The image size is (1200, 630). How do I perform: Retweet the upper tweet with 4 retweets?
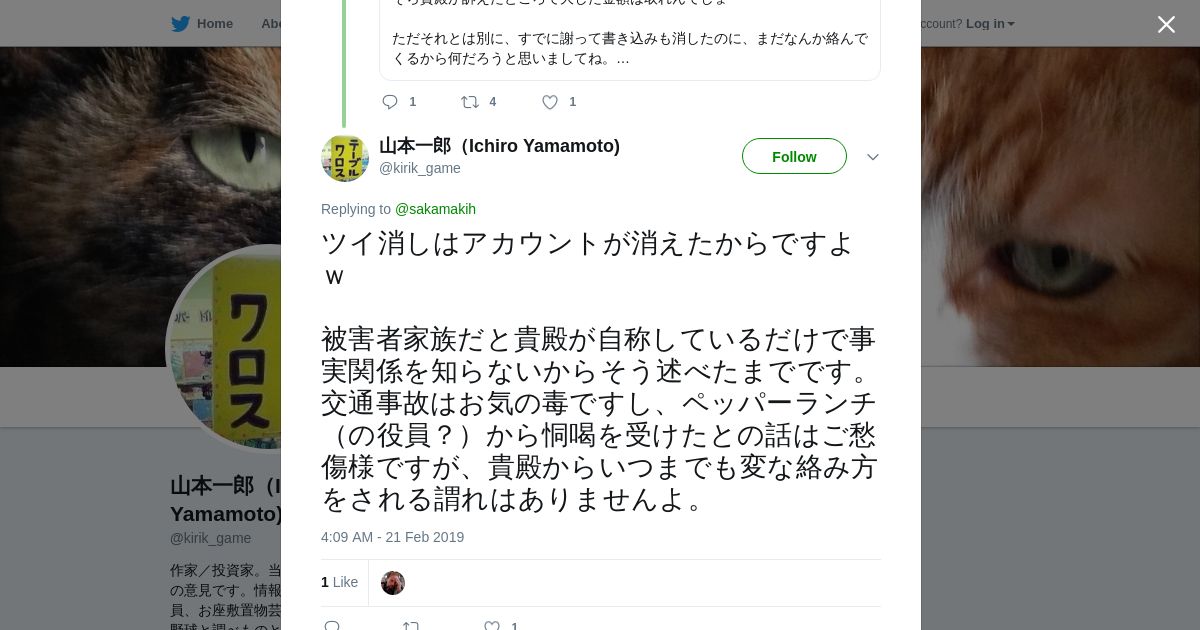[470, 102]
